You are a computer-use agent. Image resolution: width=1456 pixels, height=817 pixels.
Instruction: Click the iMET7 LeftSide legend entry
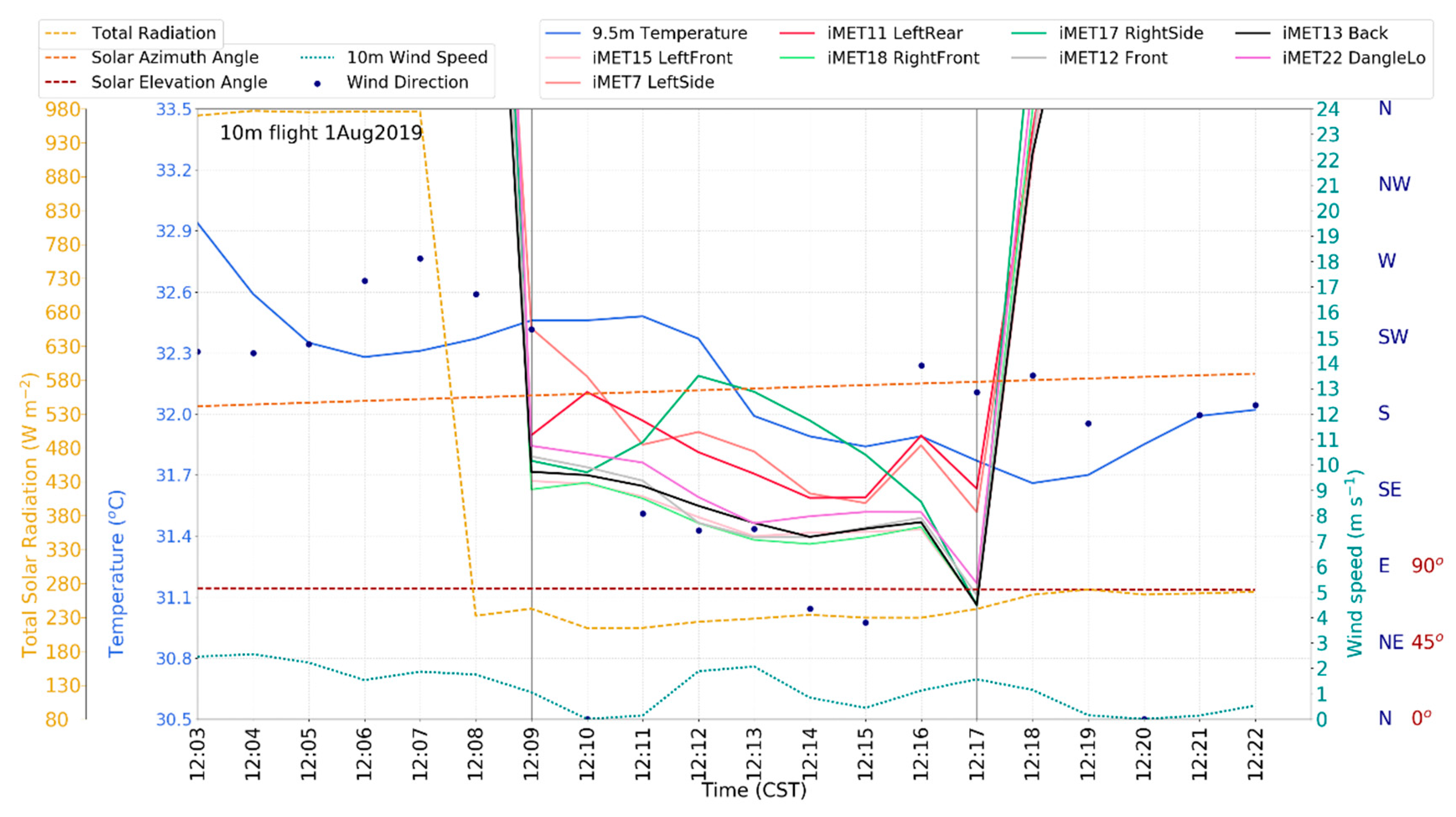653,83
